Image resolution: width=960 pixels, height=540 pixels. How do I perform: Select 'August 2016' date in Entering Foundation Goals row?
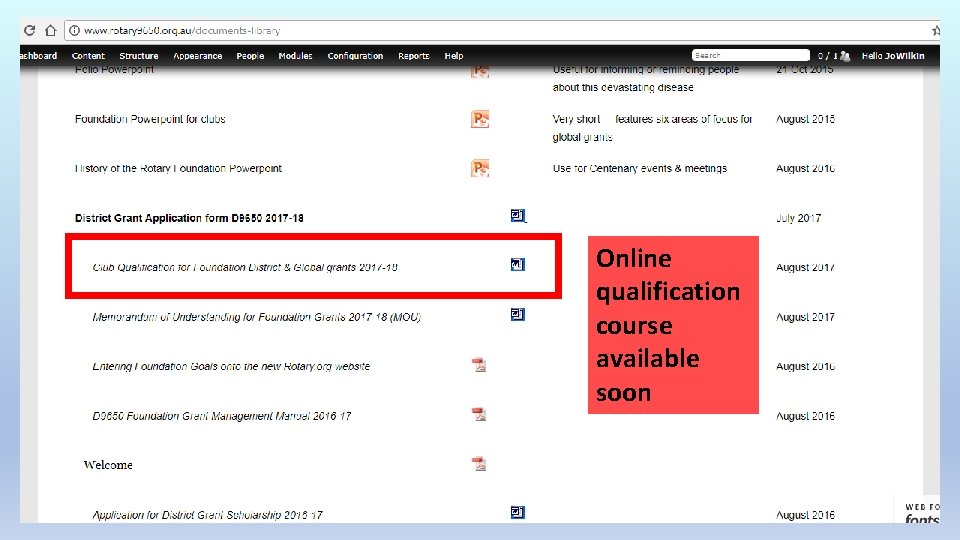(x=805, y=366)
